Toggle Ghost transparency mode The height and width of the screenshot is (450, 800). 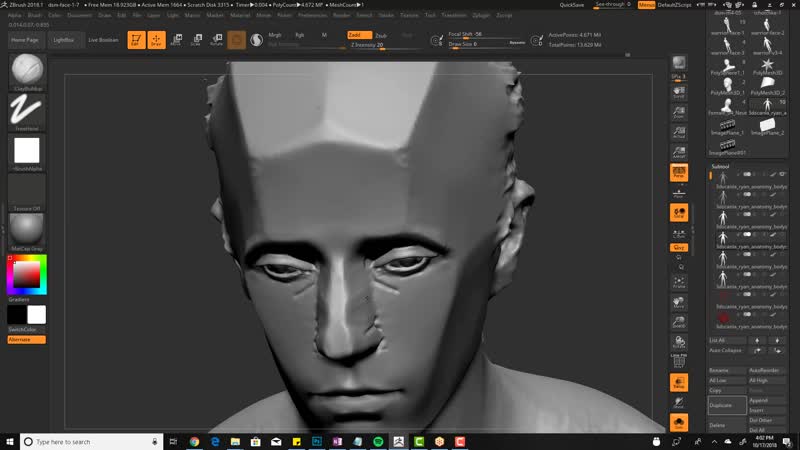pyautogui.click(x=679, y=403)
